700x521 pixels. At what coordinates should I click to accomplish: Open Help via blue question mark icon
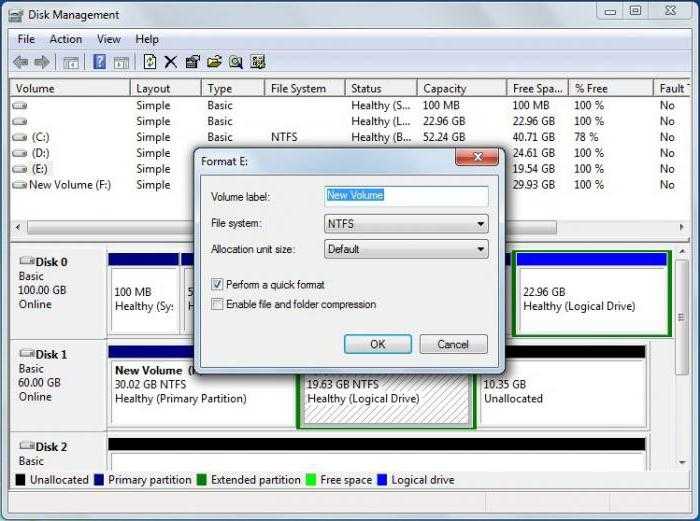[99, 62]
